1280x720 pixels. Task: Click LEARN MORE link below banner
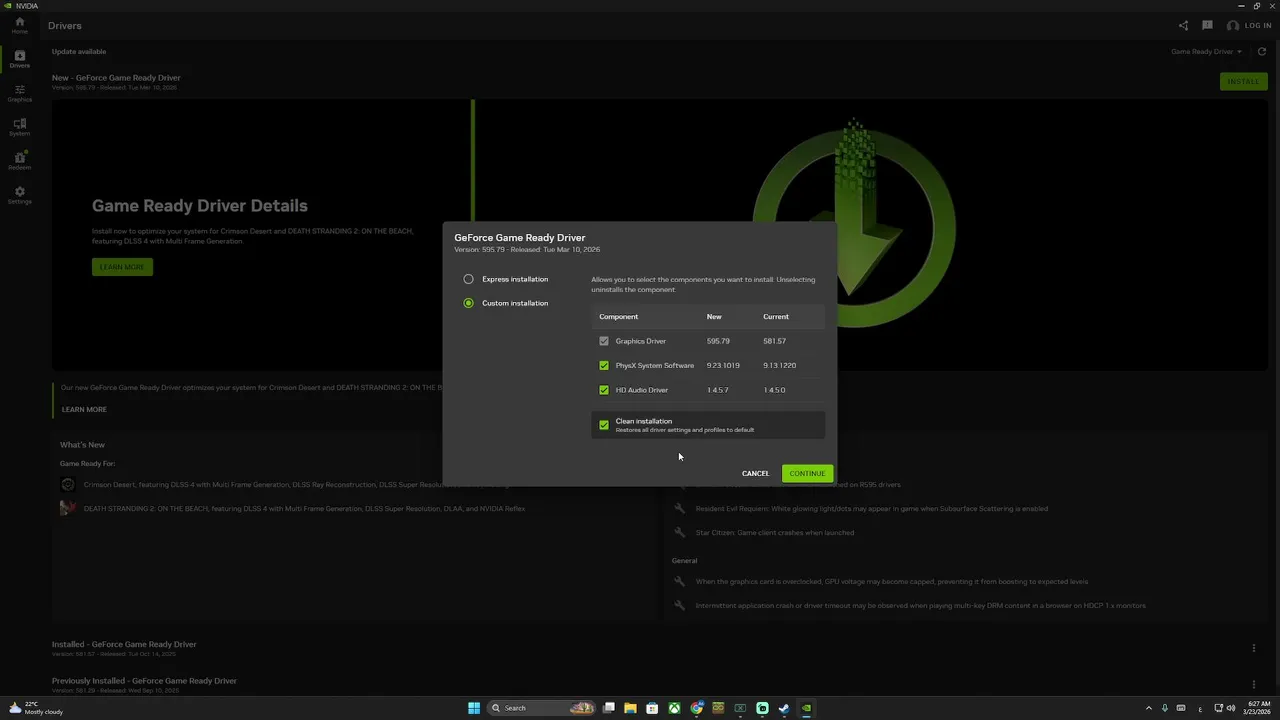pos(84,409)
